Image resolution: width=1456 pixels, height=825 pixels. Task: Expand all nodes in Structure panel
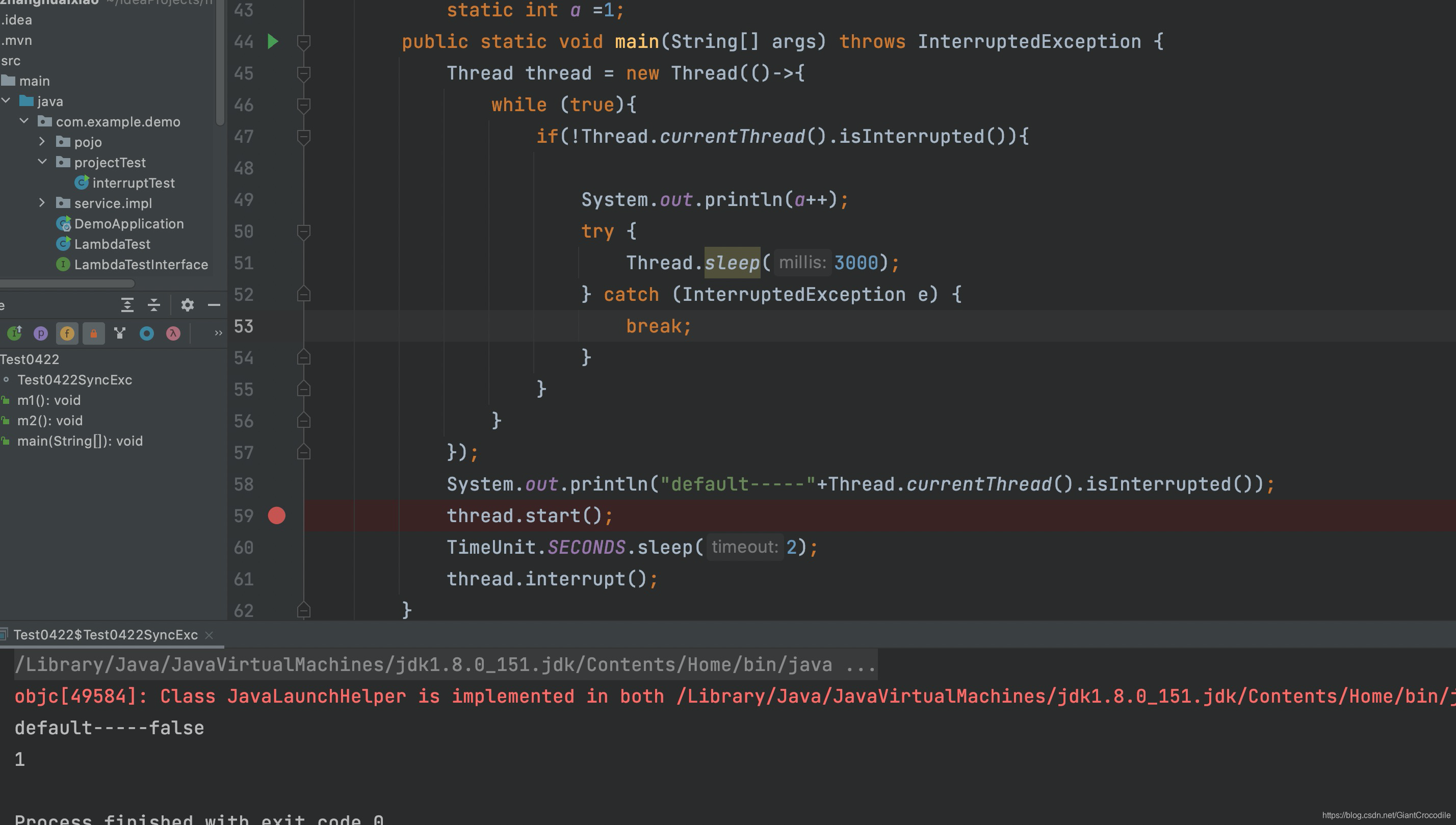pos(127,305)
